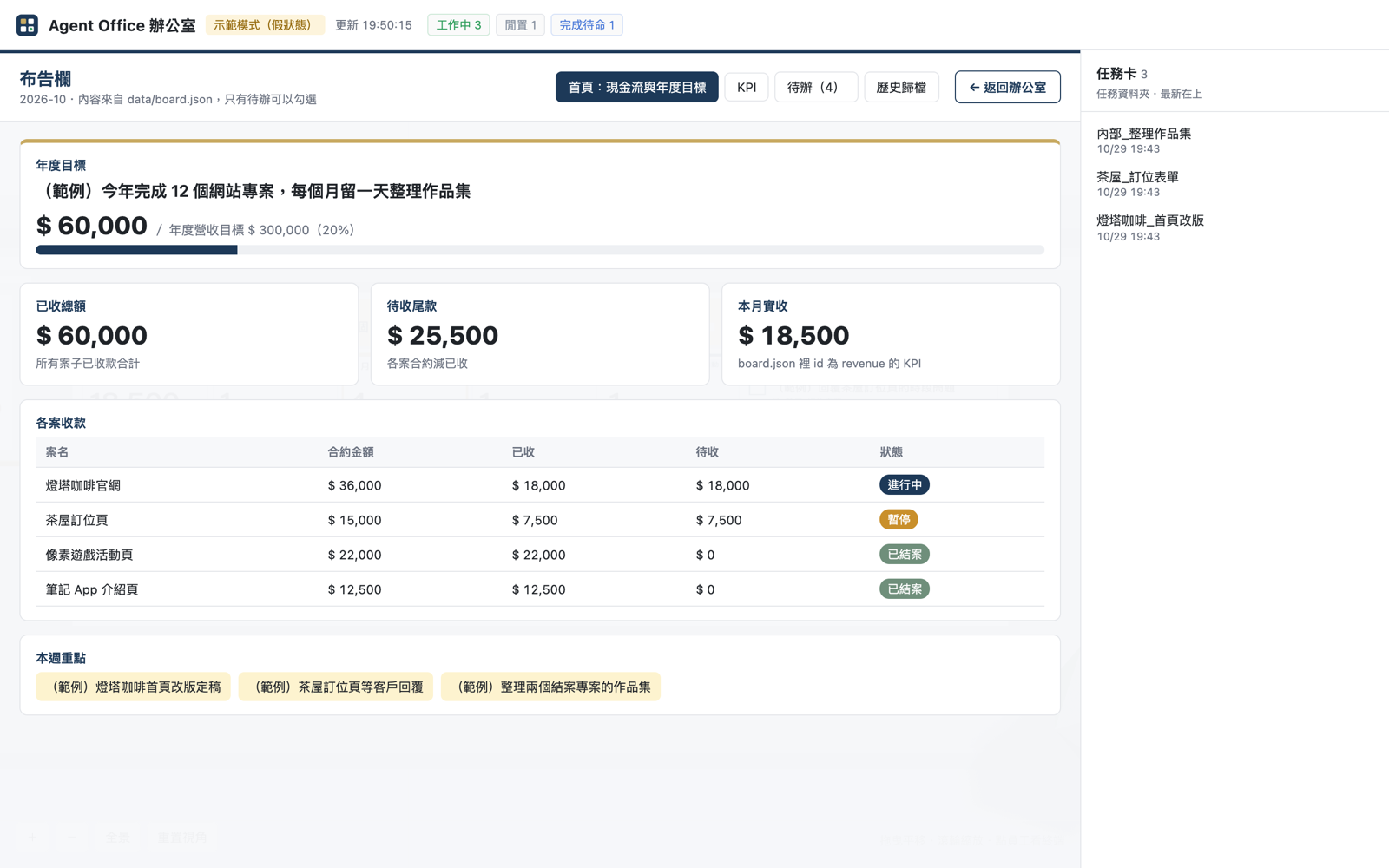This screenshot has height=868, width=1389.
Task: Click the annual revenue progress bar
Action: point(540,250)
